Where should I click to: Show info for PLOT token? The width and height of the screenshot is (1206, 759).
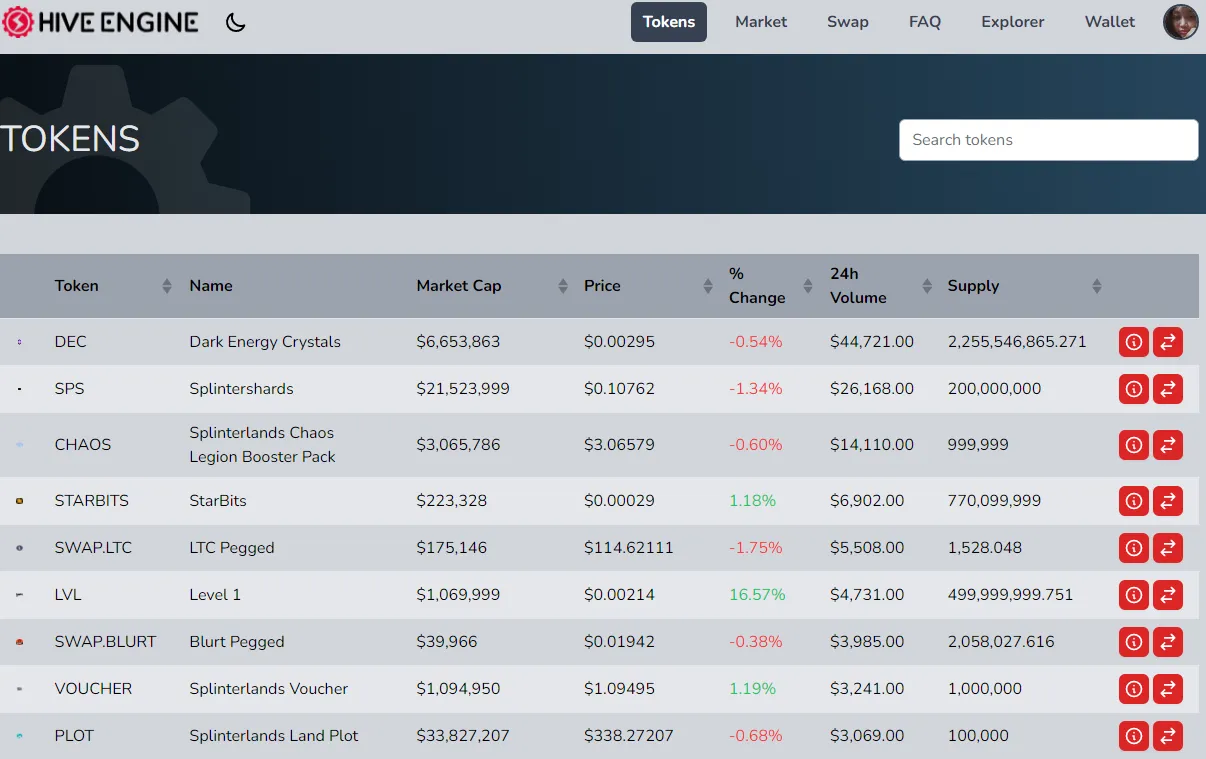tap(1134, 736)
